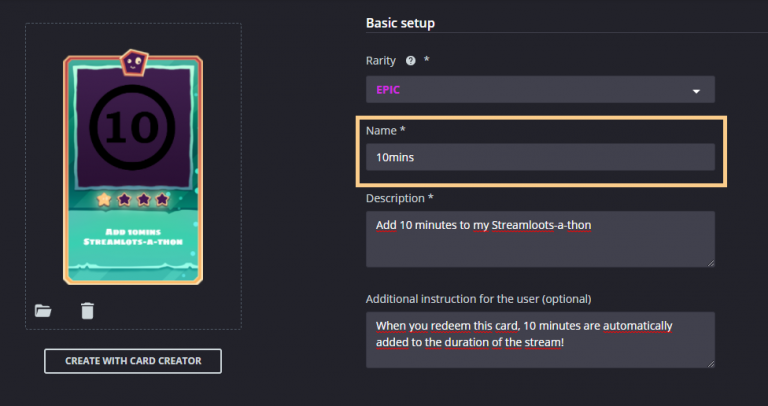Focus the Name field containing 10mins
The width and height of the screenshot is (768, 406).
click(540, 157)
